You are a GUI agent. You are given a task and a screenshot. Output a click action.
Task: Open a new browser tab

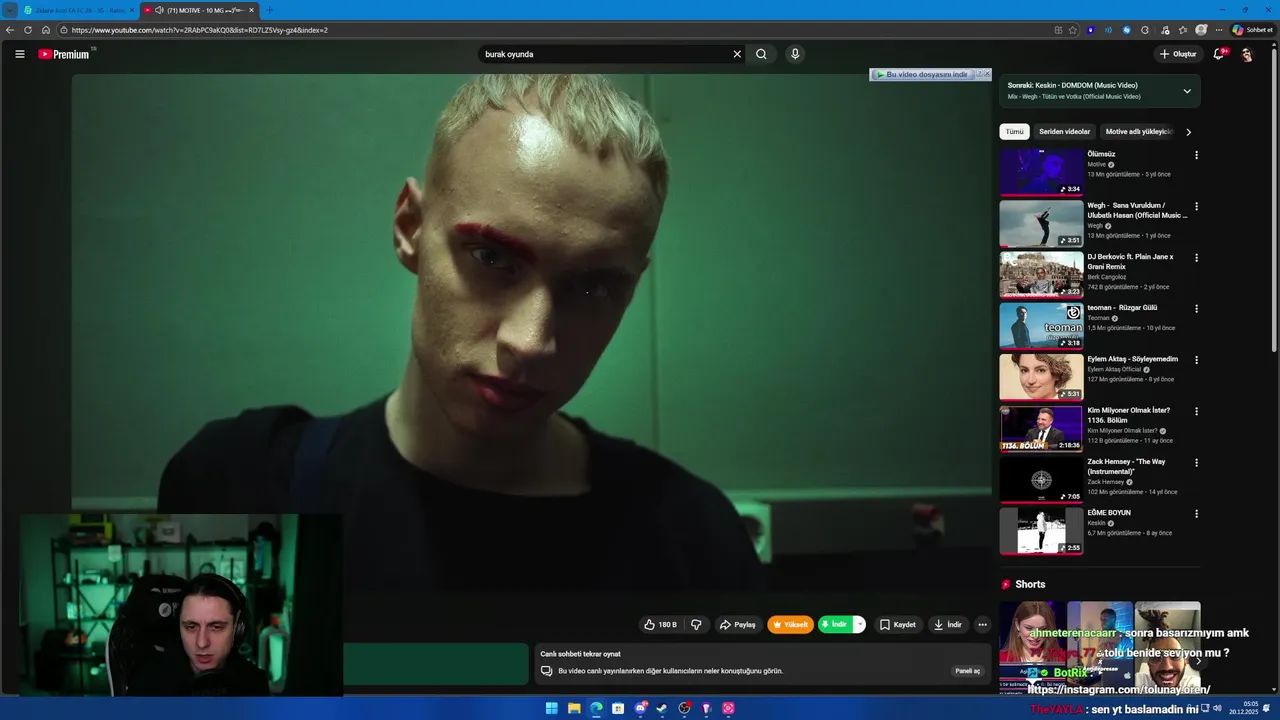[x=269, y=10]
